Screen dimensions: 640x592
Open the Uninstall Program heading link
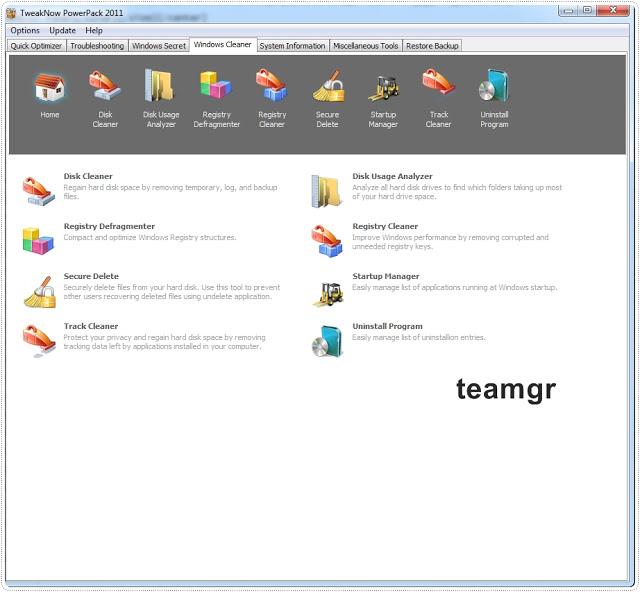point(387,326)
